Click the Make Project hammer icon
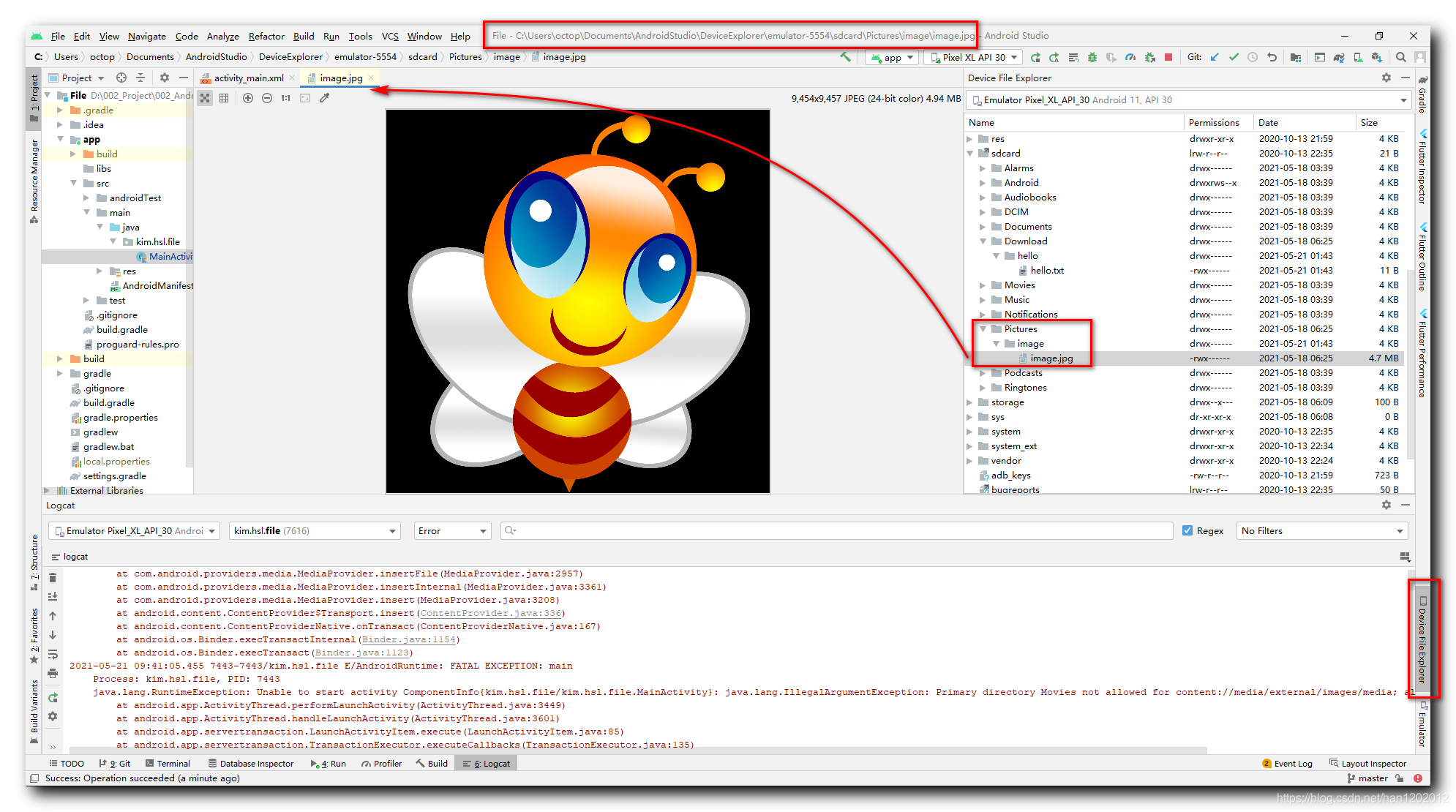The width and height of the screenshot is (1456, 812). pyautogui.click(x=846, y=57)
